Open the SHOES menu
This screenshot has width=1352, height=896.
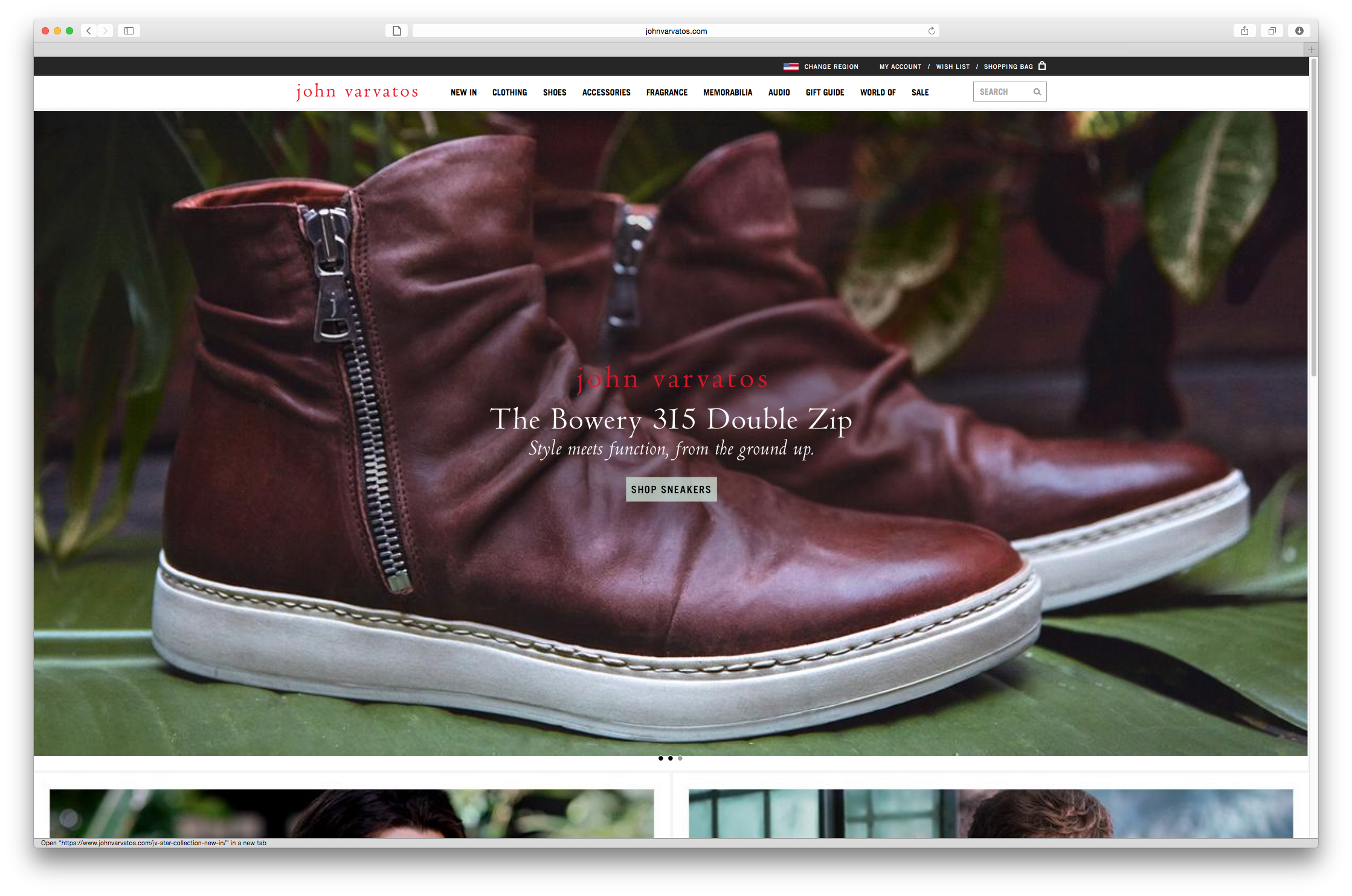pos(555,92)
